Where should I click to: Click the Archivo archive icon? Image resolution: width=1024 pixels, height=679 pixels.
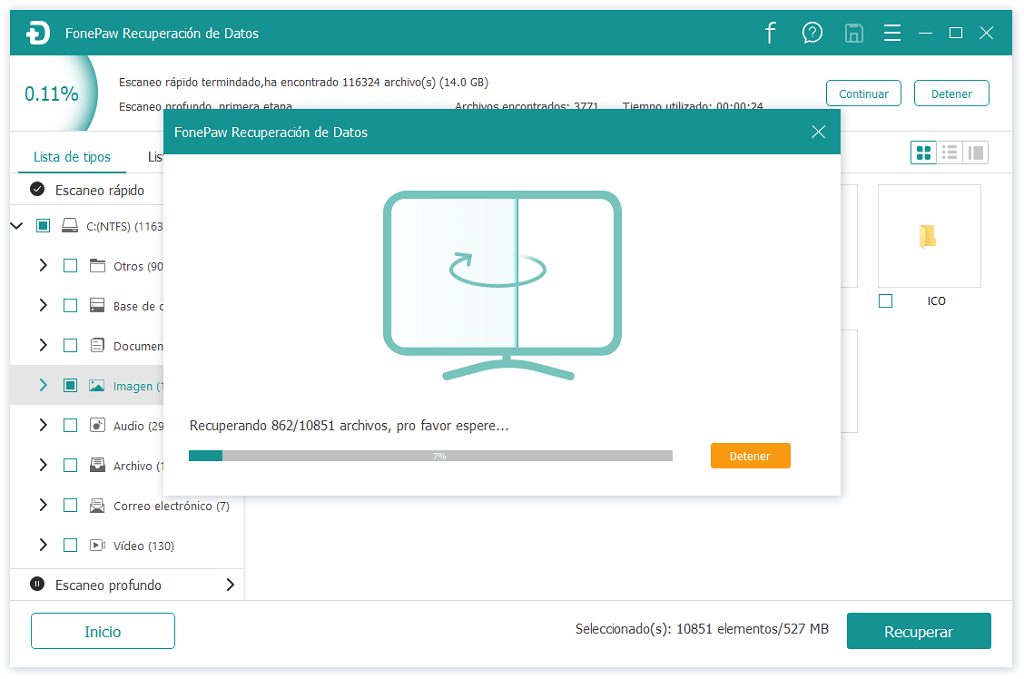[x=97, y=465]
